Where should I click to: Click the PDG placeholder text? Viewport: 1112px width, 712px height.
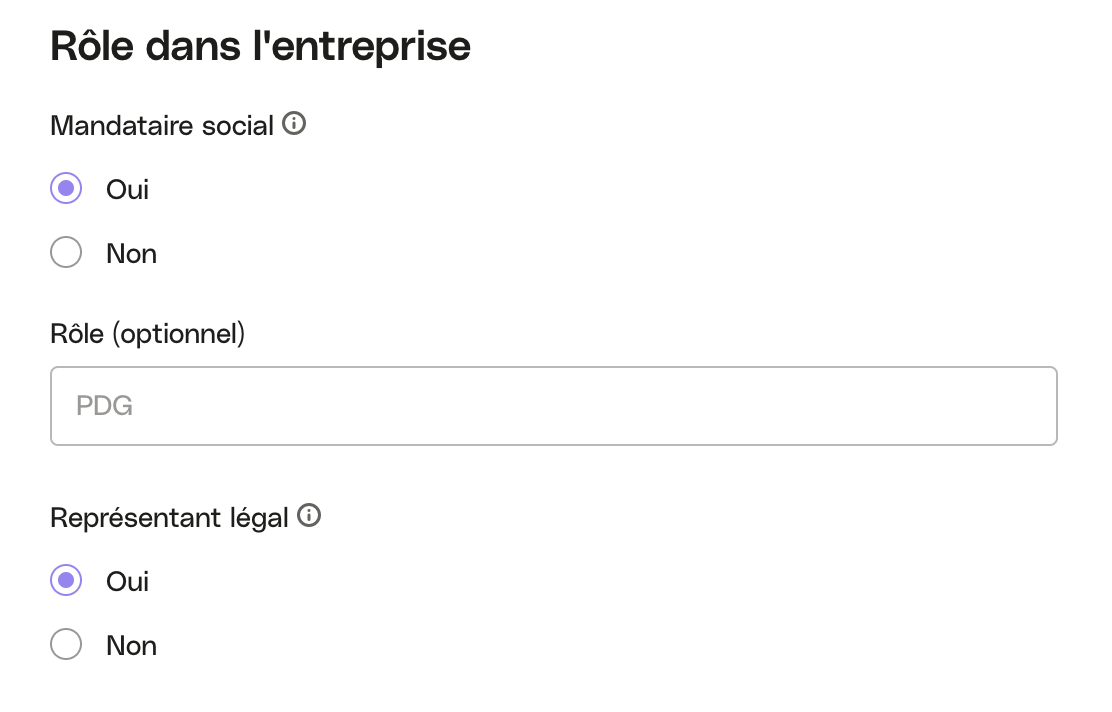104,406
